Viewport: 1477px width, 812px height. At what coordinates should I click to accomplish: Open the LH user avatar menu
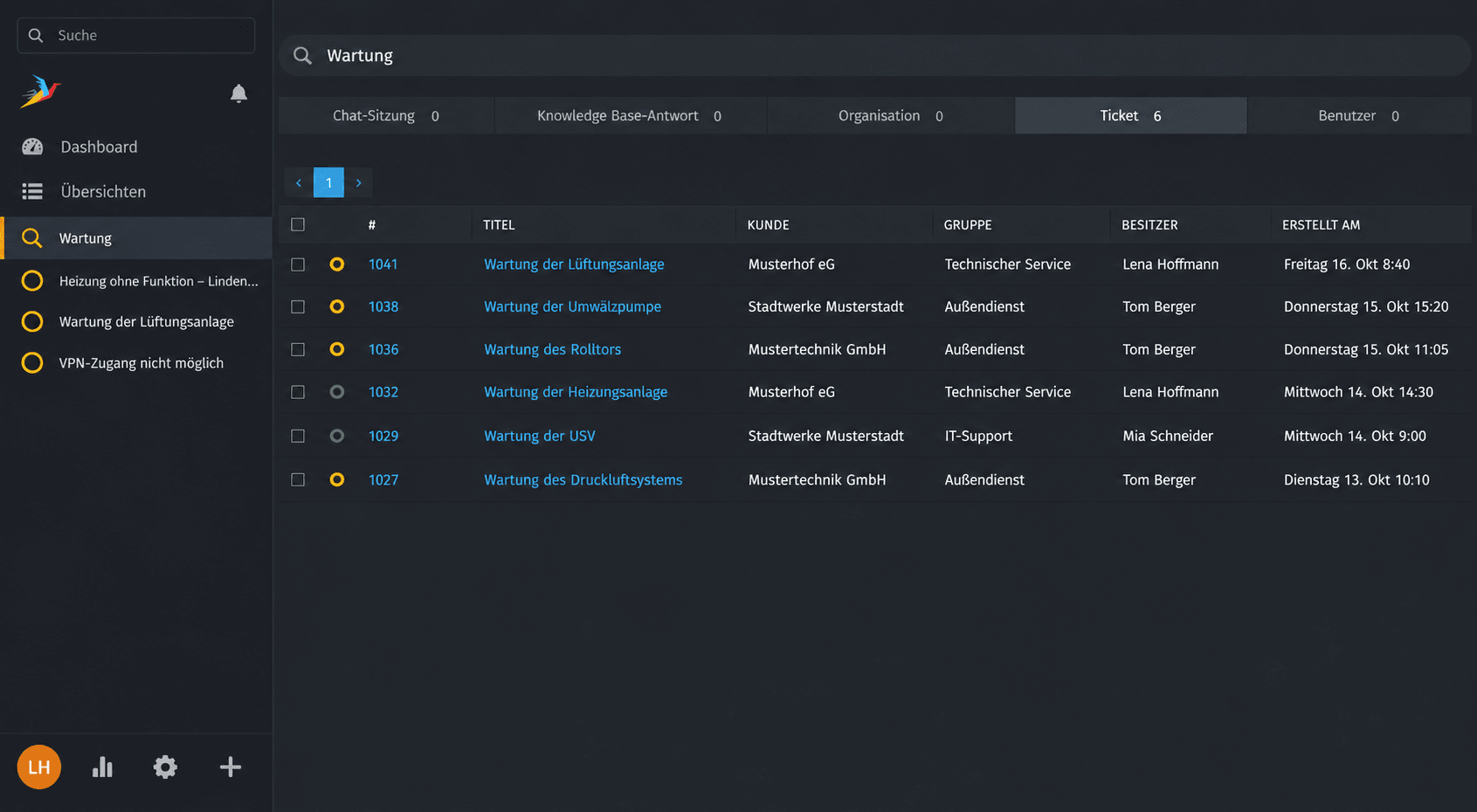tap(39, 767)
